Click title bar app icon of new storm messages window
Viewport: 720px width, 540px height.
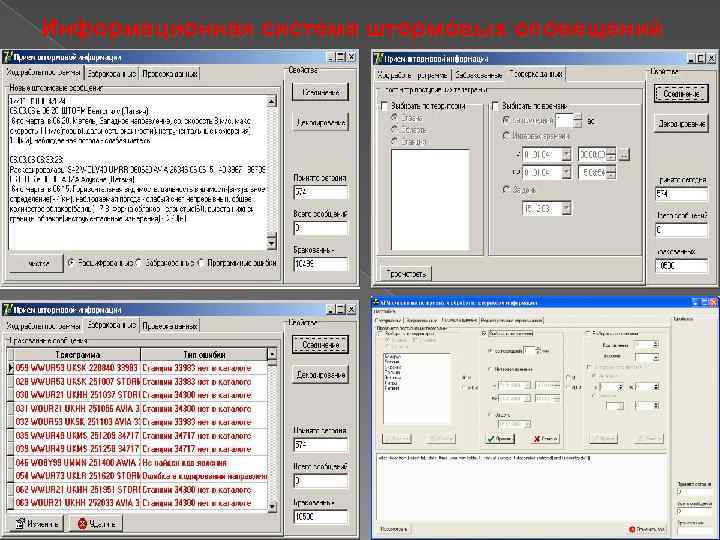click(7, 57)
